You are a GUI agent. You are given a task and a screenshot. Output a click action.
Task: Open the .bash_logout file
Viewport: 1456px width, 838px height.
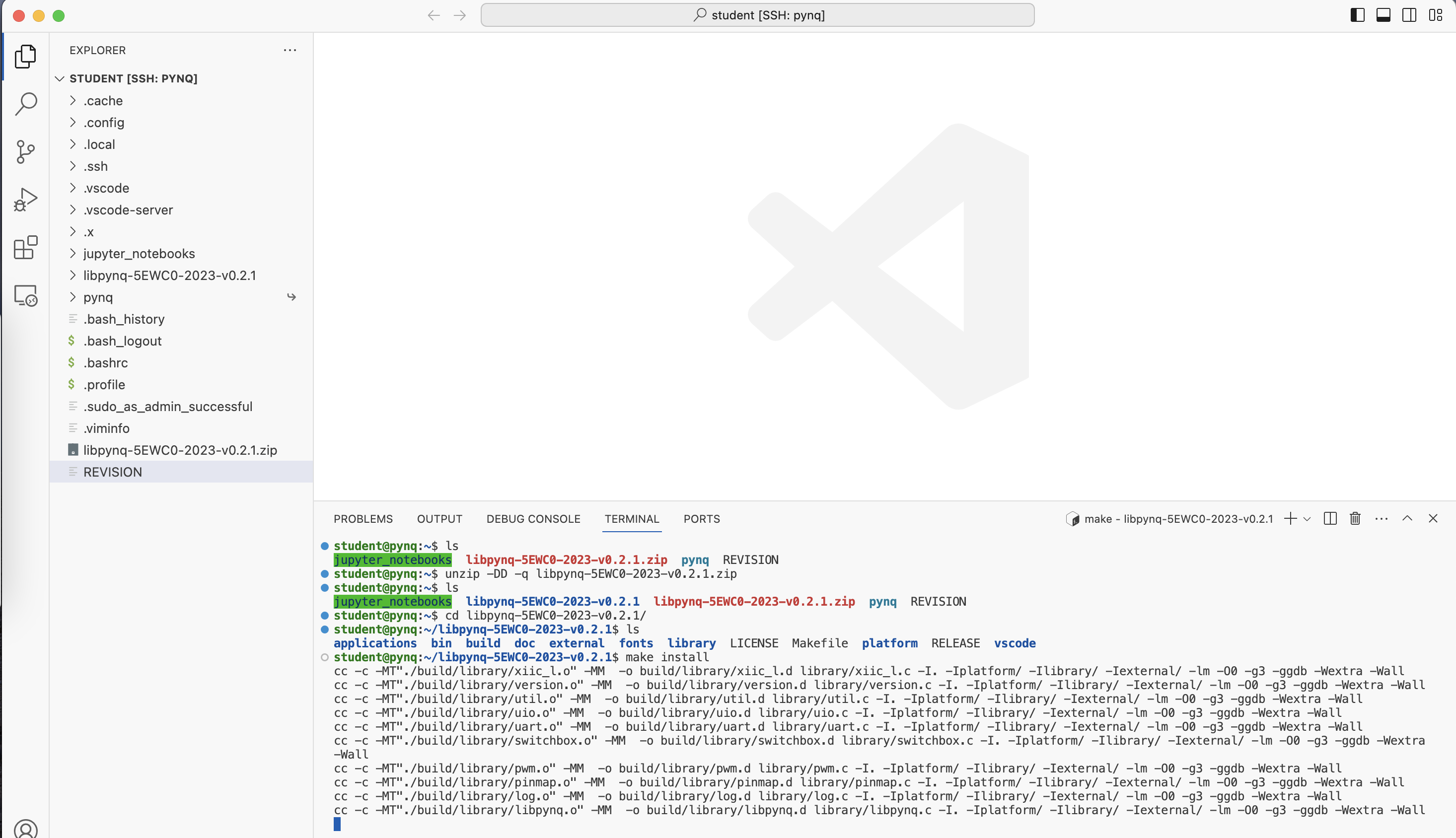[181, 341]
